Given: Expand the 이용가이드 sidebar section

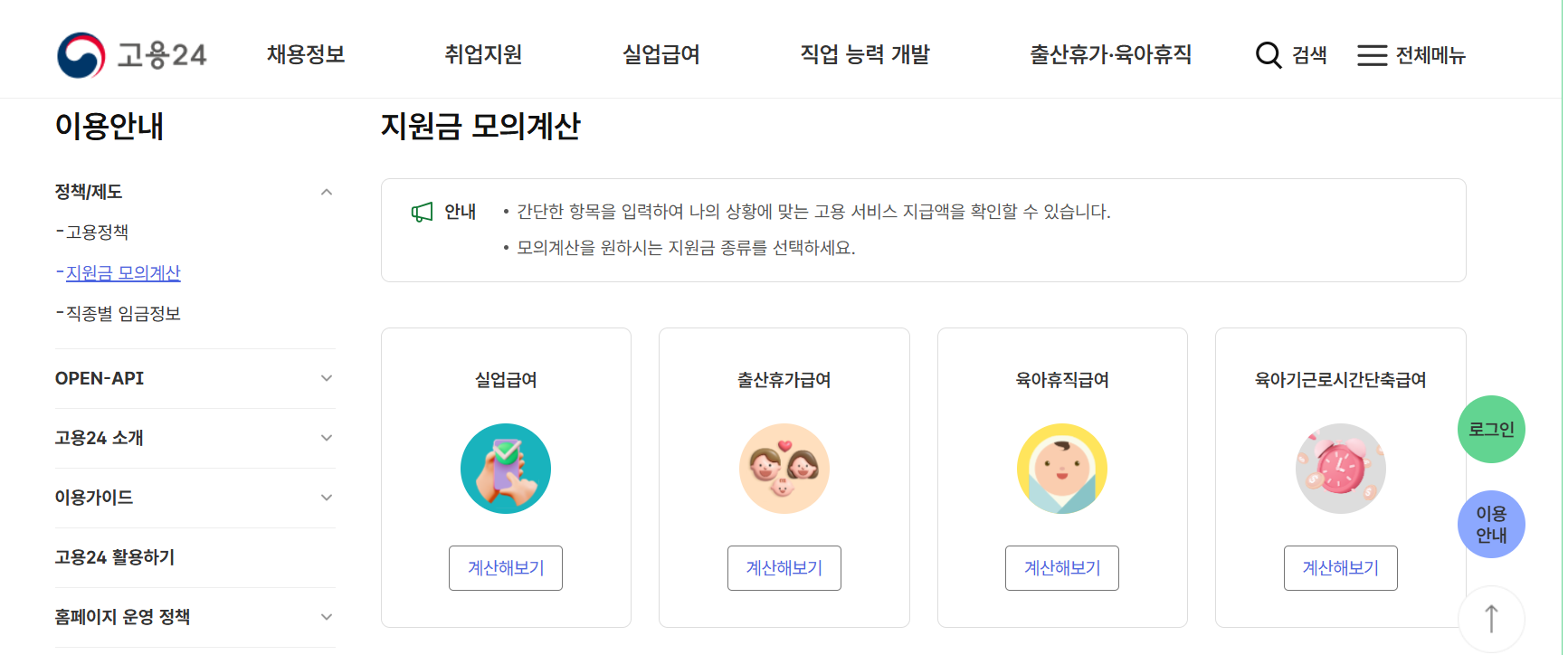Looking at the screenshot, I should click(327, 497).
